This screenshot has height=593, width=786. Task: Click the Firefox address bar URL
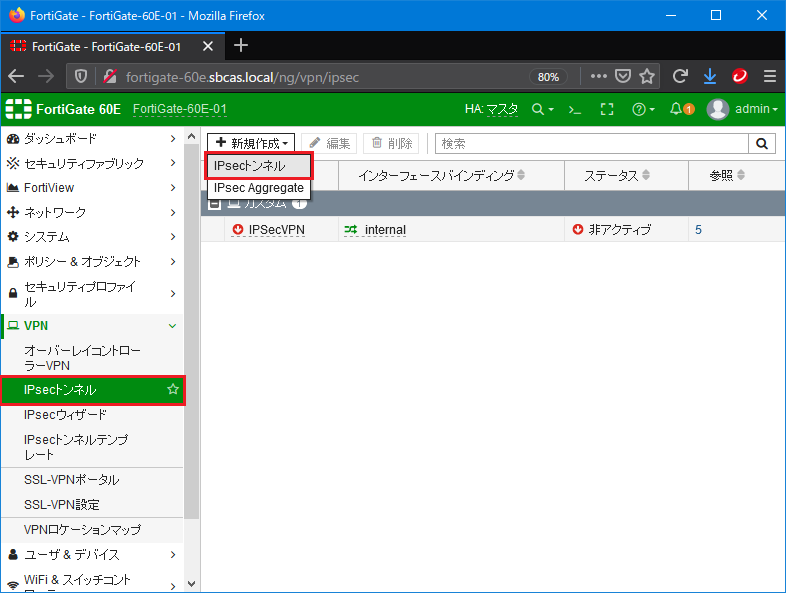243,77
